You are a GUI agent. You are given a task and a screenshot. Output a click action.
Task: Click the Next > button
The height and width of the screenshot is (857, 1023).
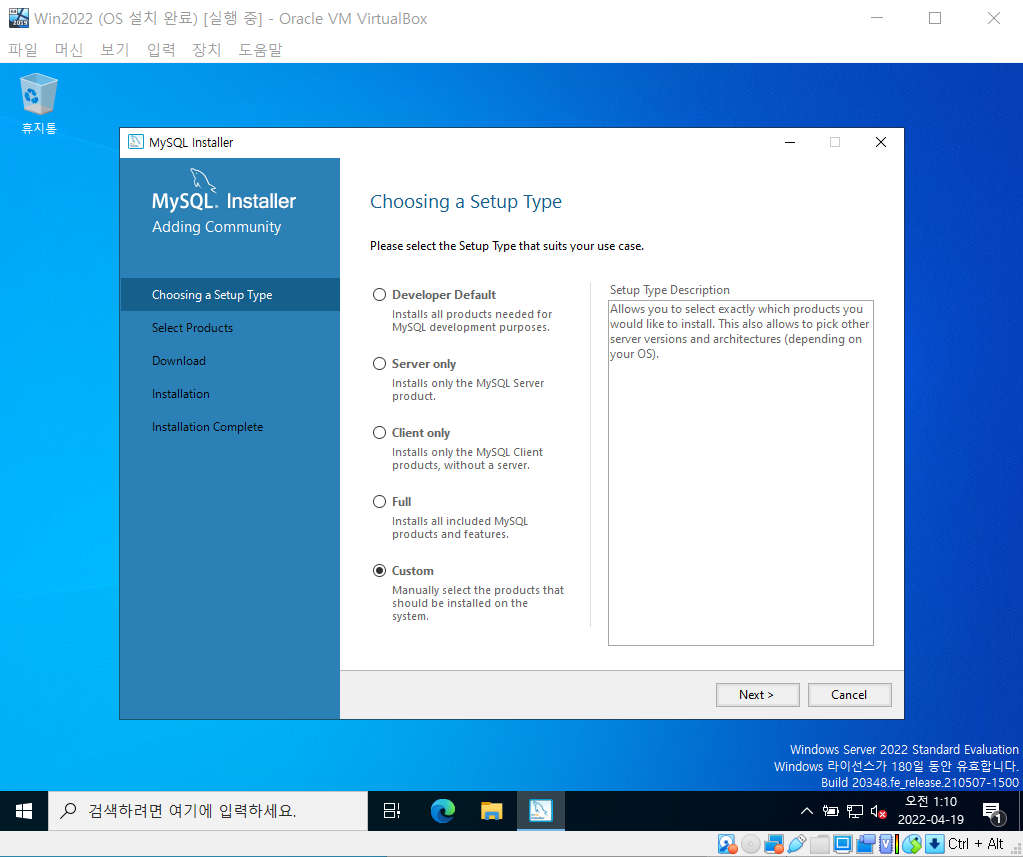(x=757, y=695)
